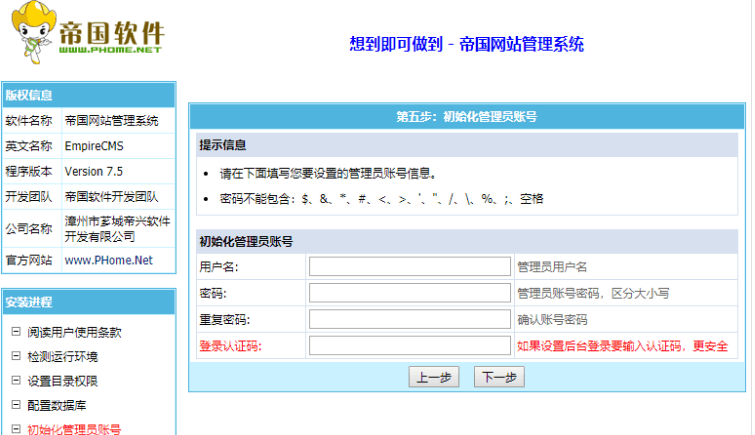The image size is (755, 435).
Task: Click the 想到即可做到 - 帝国网站管理系统 heading
Action: click(467, 44)
